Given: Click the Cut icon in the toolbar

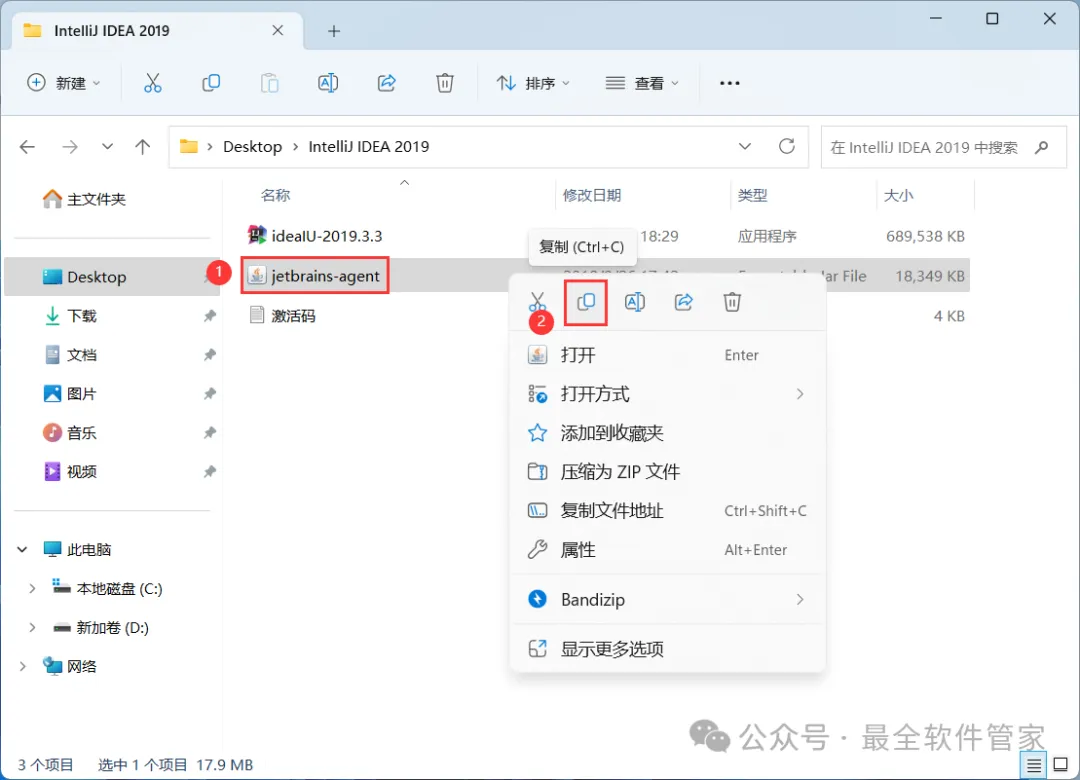Looking at the screenshot, I should click(x=152, y=83).
